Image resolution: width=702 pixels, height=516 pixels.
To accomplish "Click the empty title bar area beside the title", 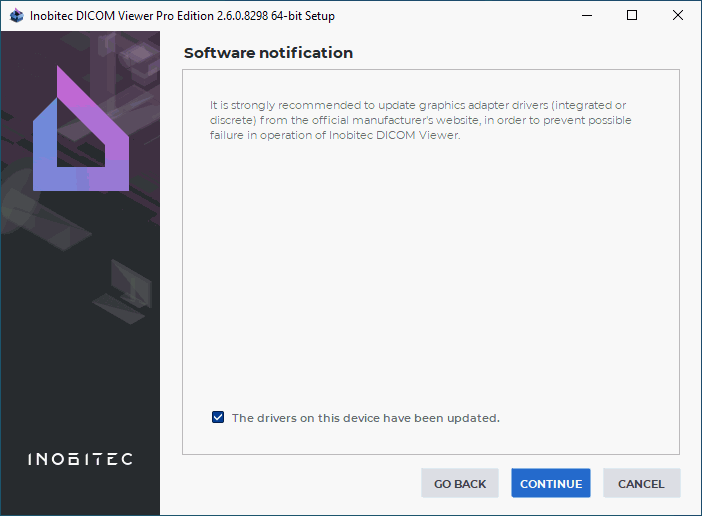I will click(450, 16).
